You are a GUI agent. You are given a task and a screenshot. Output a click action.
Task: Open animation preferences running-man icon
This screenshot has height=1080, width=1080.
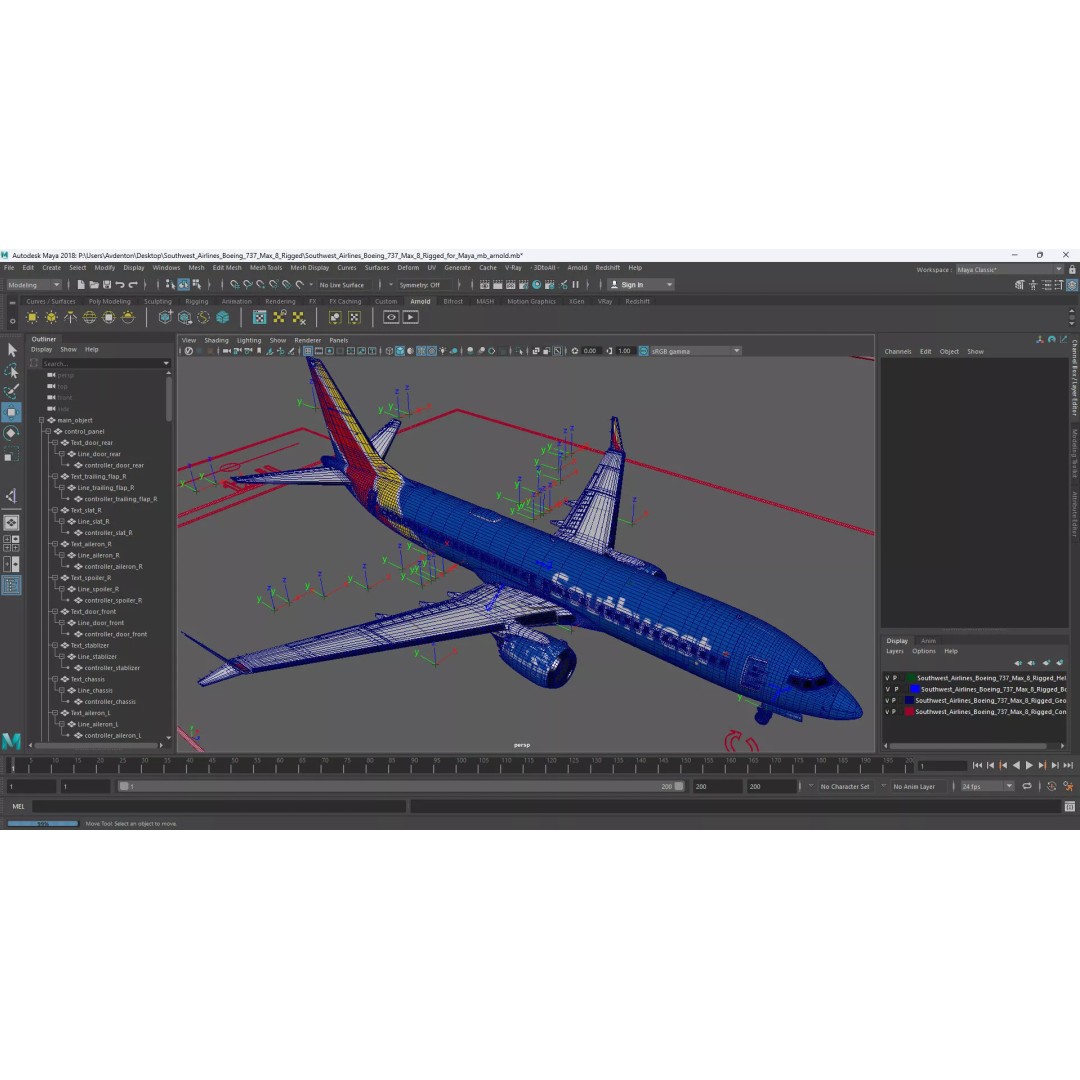[1068, 786]
